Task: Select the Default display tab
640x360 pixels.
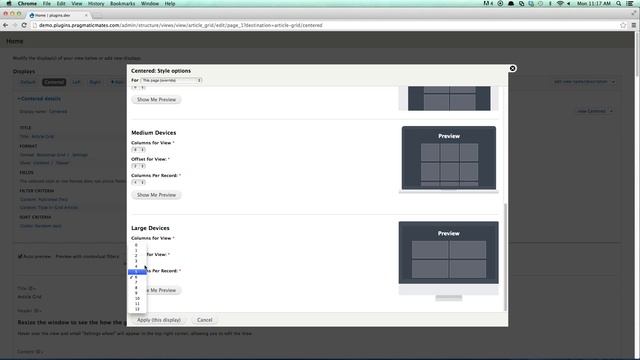Action: click(x=28, y=82)
